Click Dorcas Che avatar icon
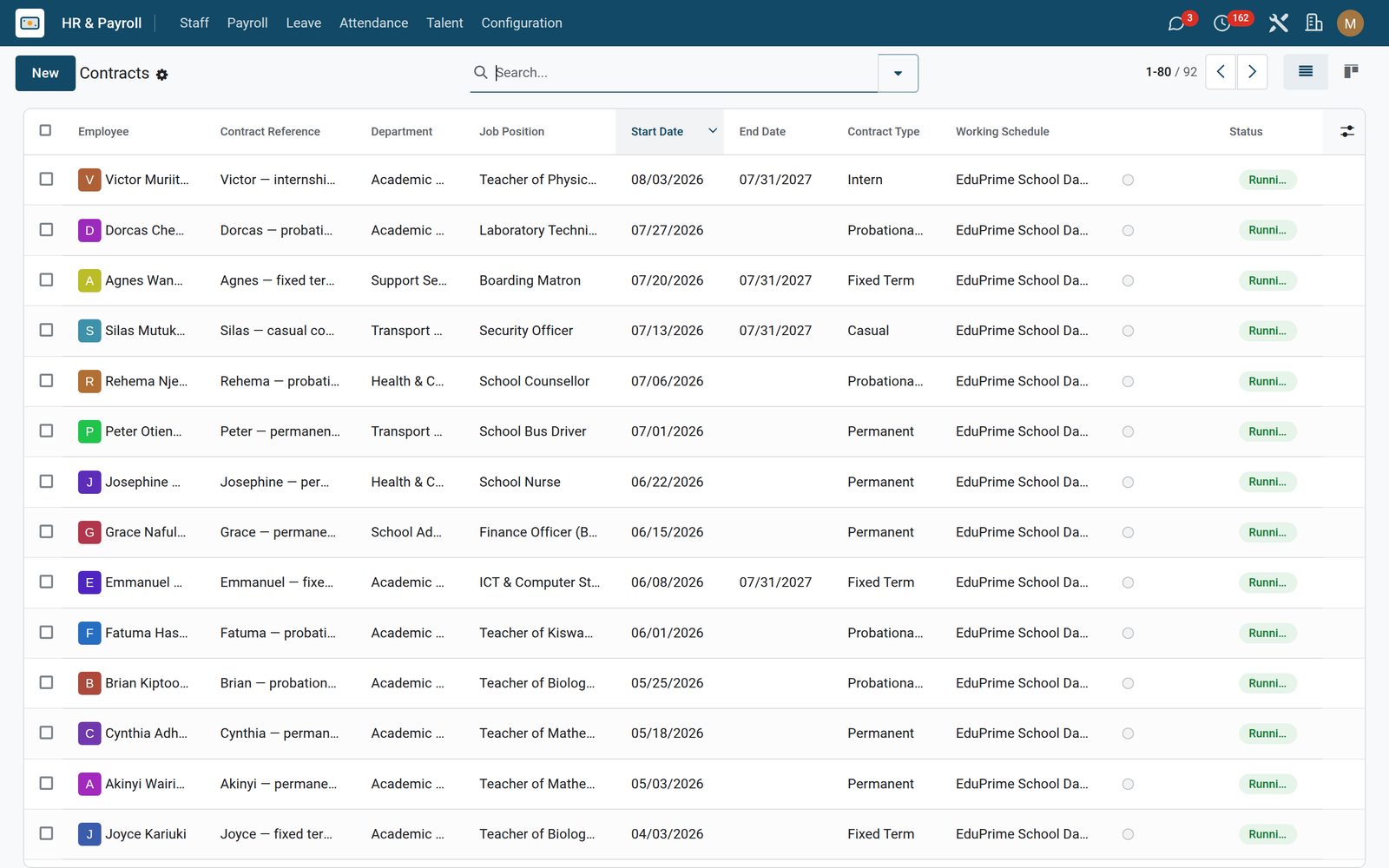 click(89, 230)
